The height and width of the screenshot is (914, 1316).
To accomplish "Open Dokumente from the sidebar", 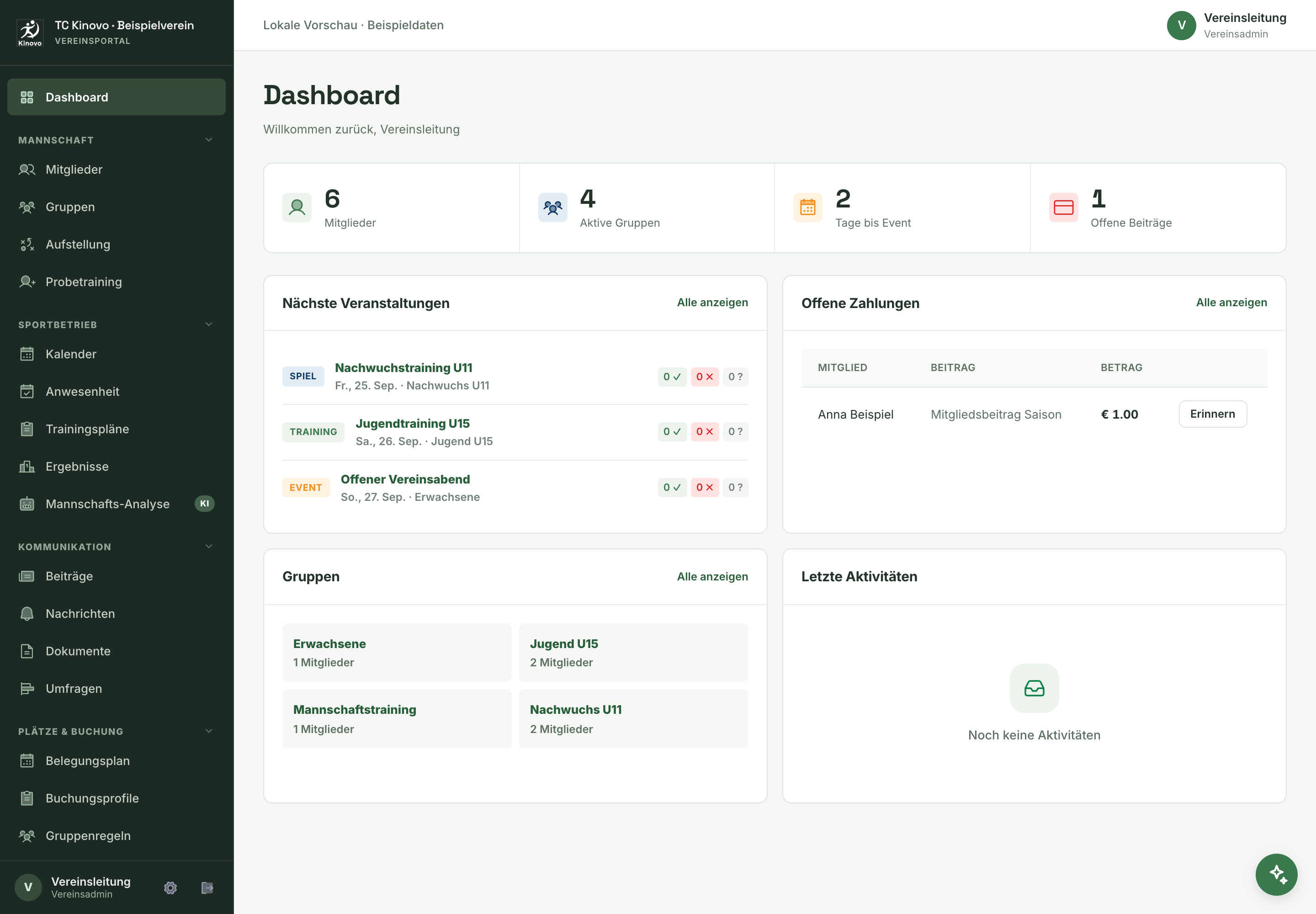I will click(x=116, y=651).
